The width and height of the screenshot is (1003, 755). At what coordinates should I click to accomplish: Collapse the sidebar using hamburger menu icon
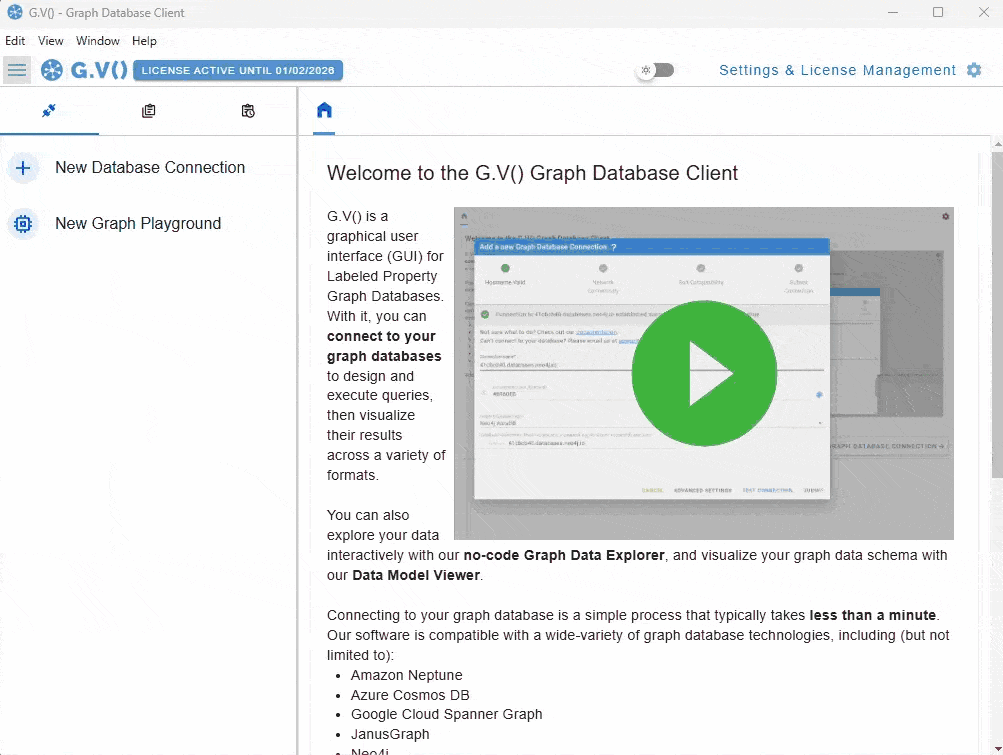17,70
